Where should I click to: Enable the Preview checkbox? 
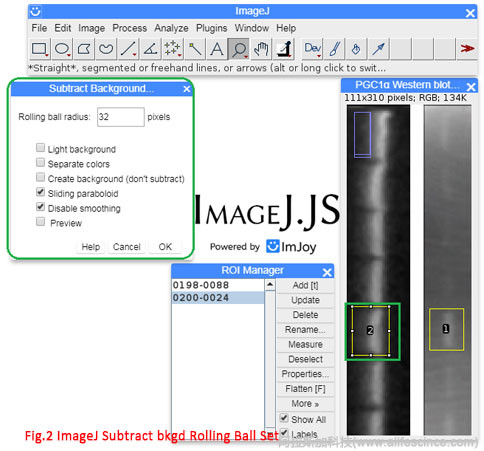pos(40,221)
